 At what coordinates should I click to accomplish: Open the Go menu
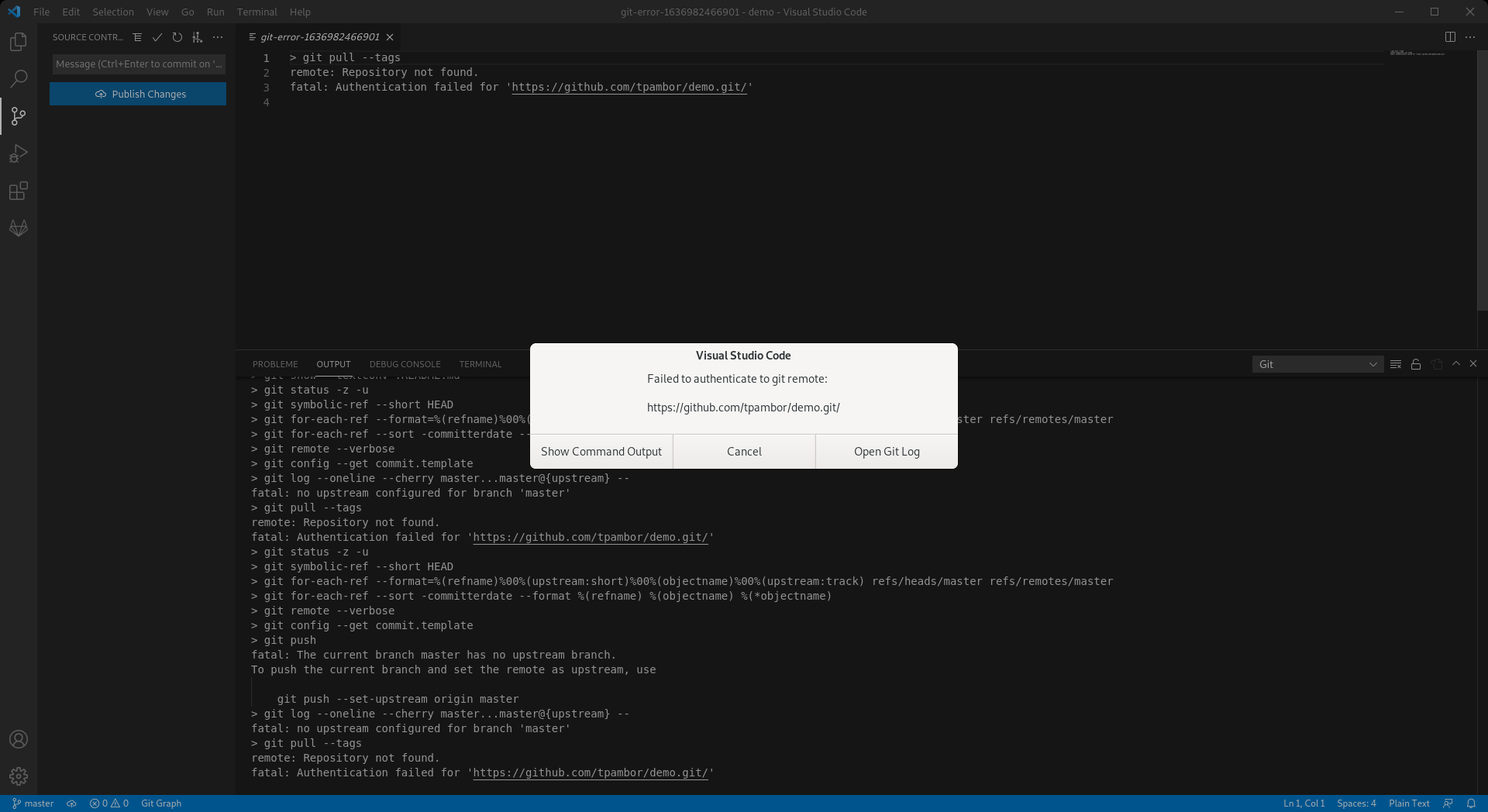tap(188, 12)
